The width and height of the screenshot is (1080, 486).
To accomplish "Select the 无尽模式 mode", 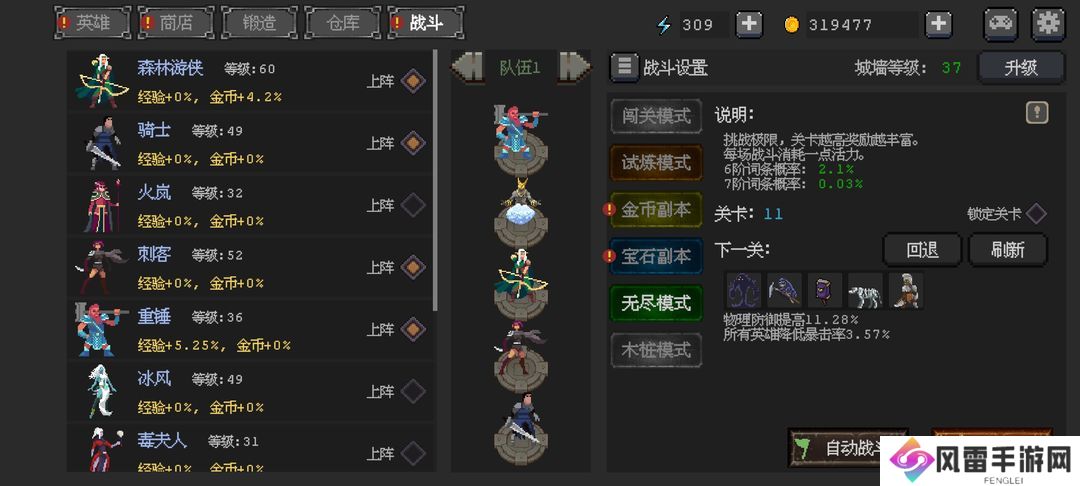I will point(656,303).
